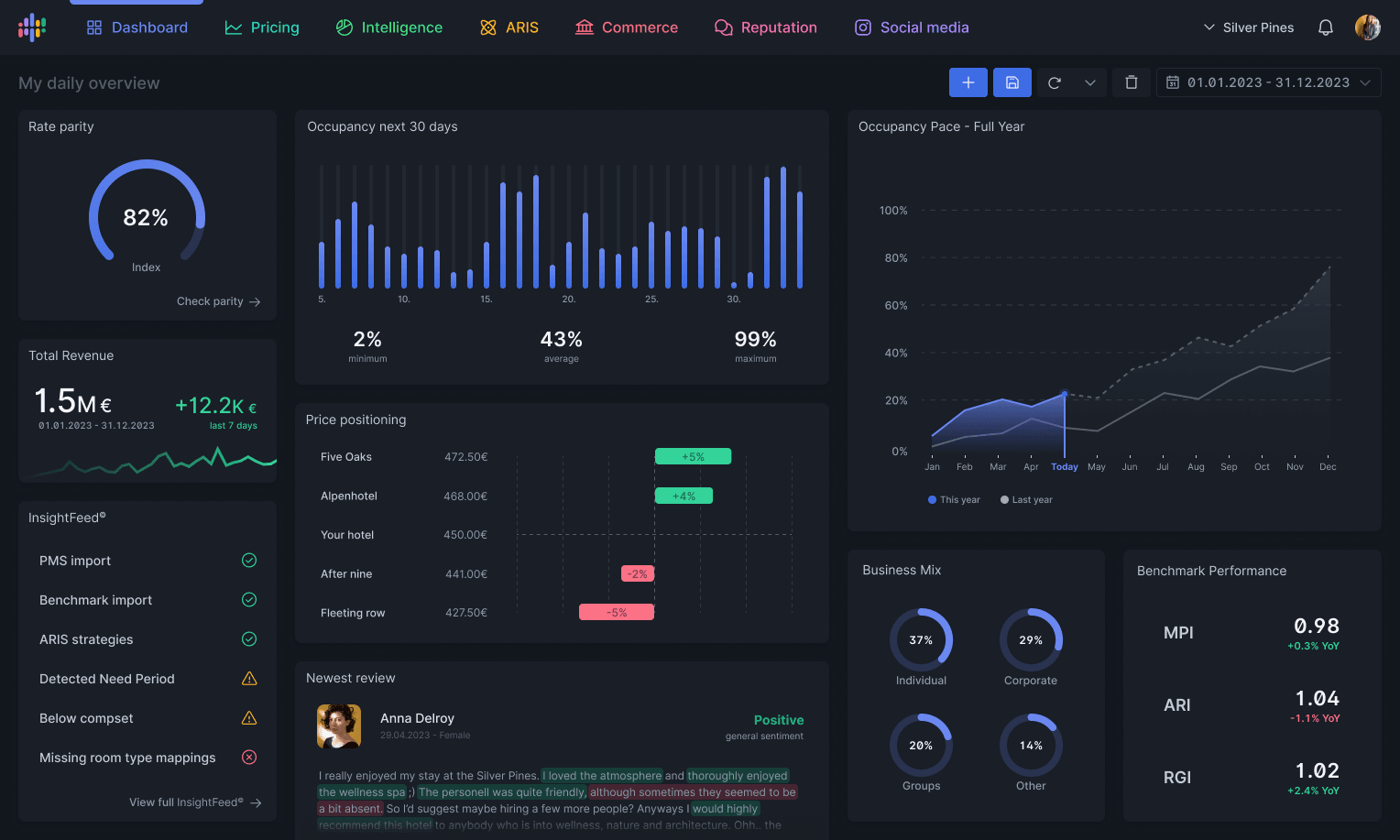Toggle the Last year series in Occupancy Pace
This screenshot has height=840, width=1400.
pyautogui.click(x=1025, y=499)
